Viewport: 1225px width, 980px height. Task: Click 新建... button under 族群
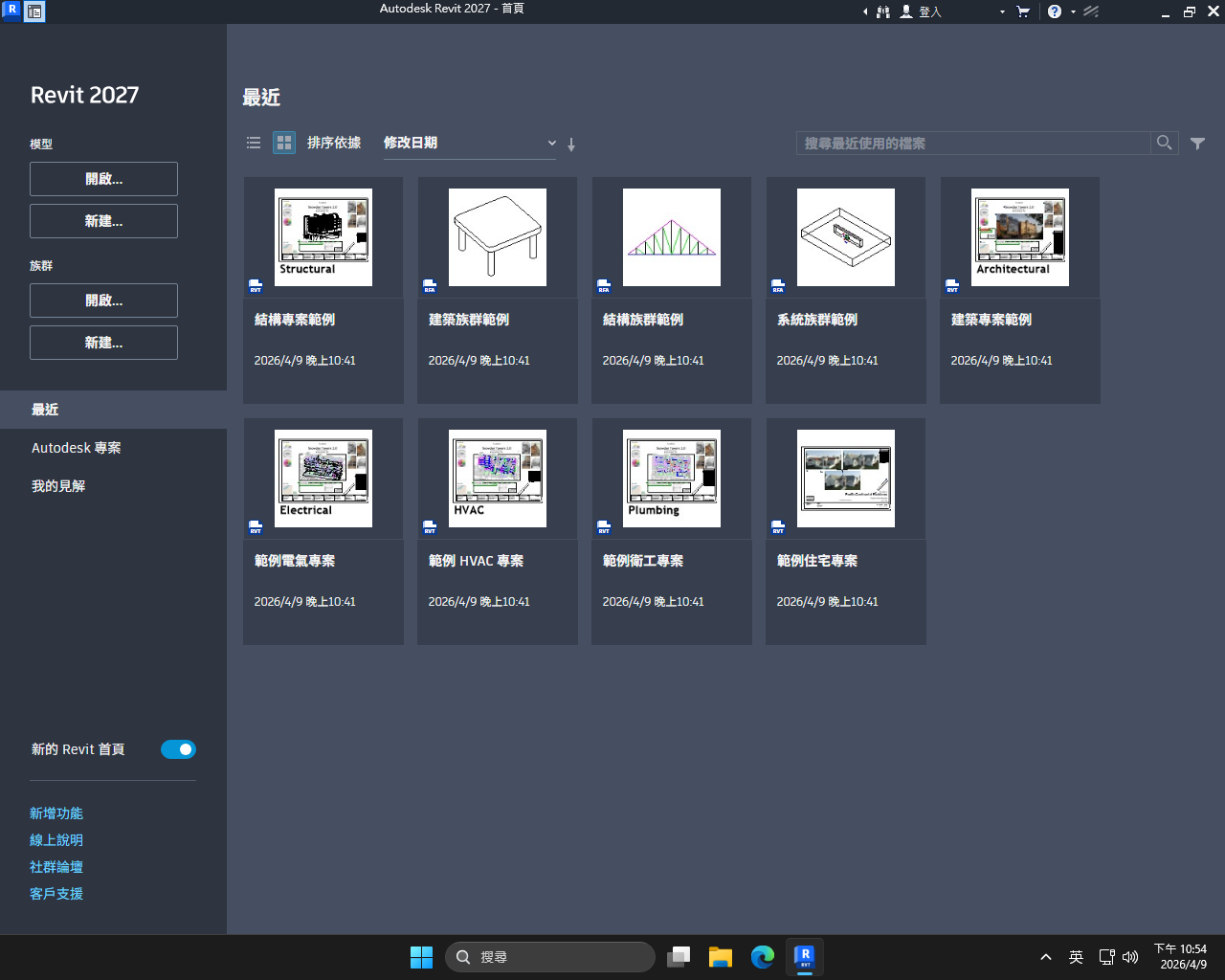point(103,343)
